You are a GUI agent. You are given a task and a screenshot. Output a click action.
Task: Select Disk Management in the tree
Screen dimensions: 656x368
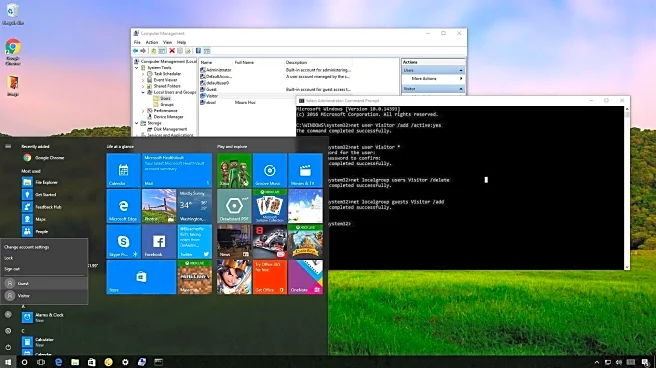170,129
